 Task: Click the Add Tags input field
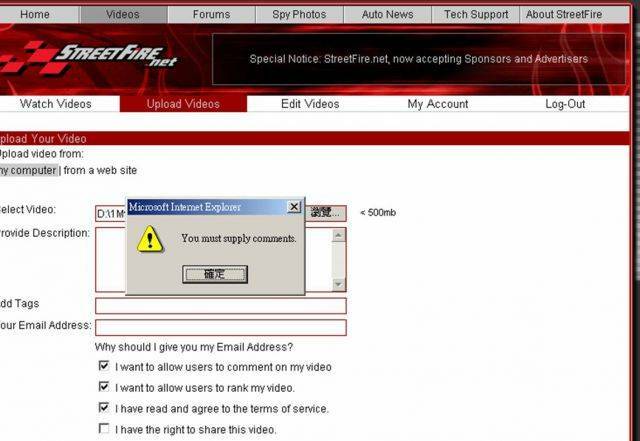pos(221,306)
